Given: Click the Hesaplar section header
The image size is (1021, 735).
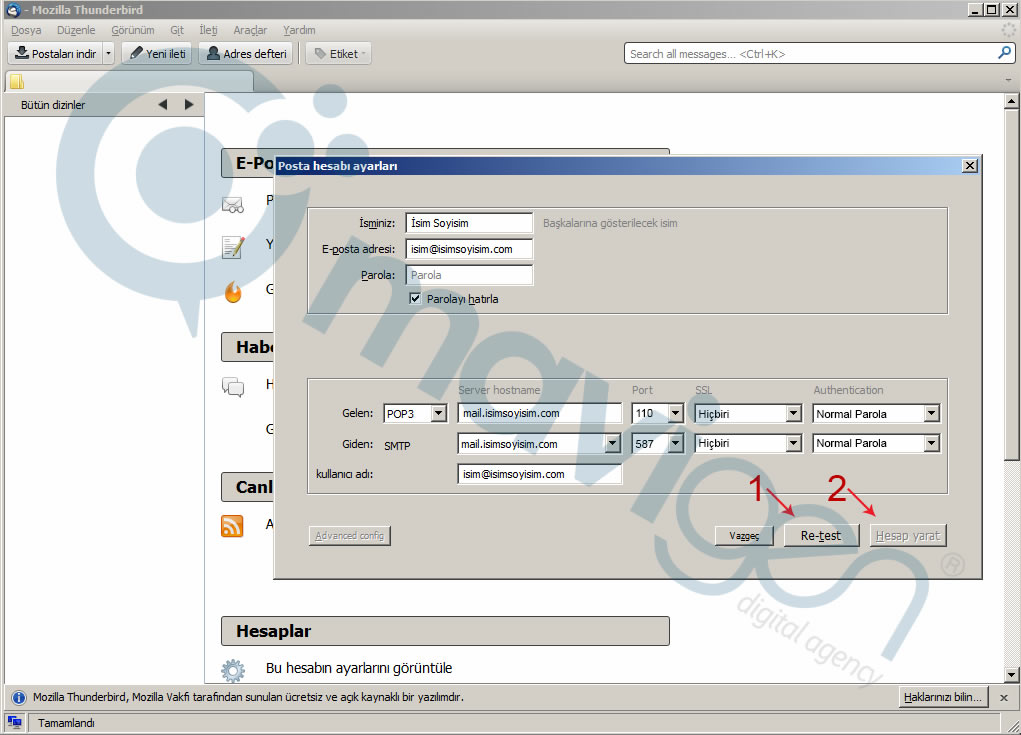Looking at the screenshot, I should (x=445, y=631).
